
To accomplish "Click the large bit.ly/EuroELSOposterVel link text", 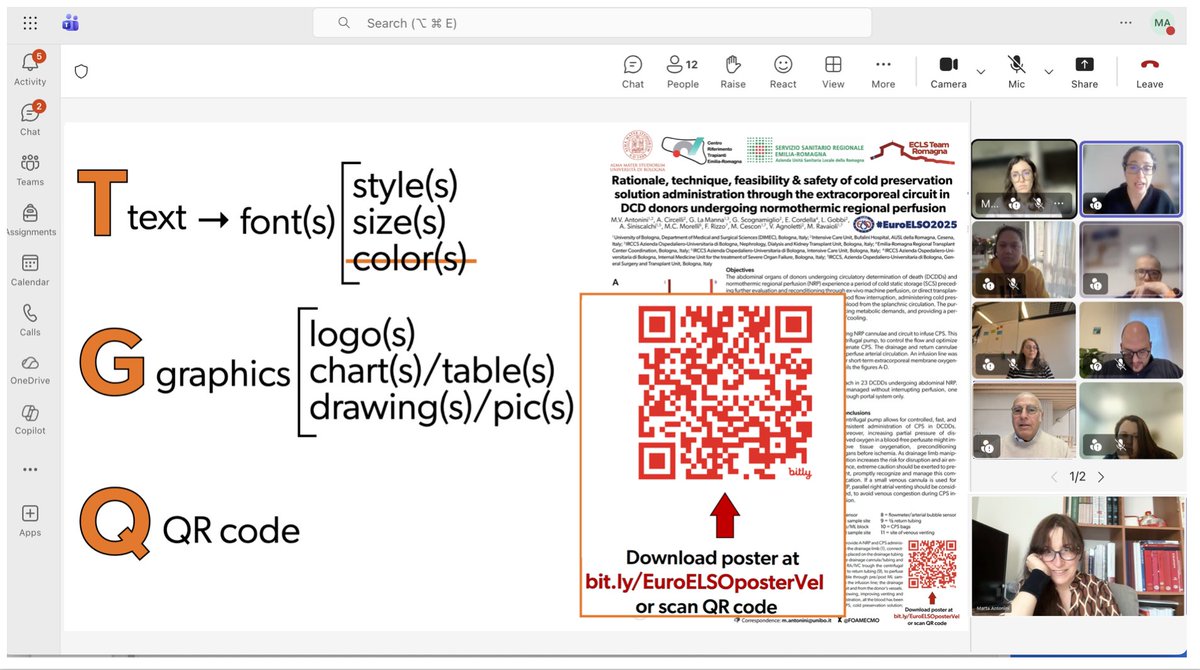I will [x=705, y=582].
